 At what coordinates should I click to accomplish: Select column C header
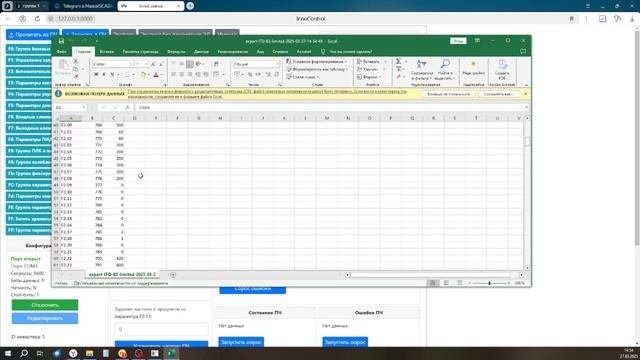click(113, 118)
